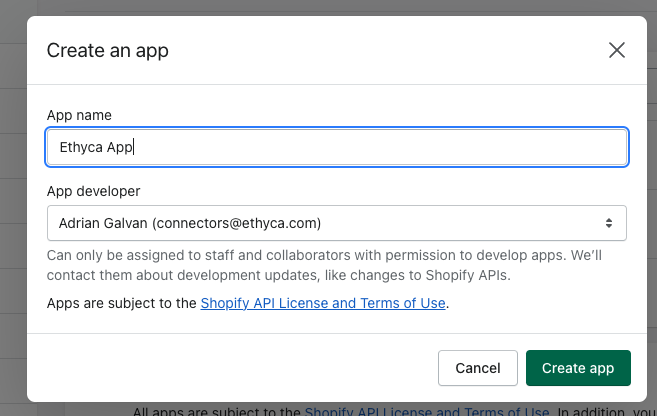Click the green Create app button
This screenshot has width=657, height=416.
(x=577, y=368)
